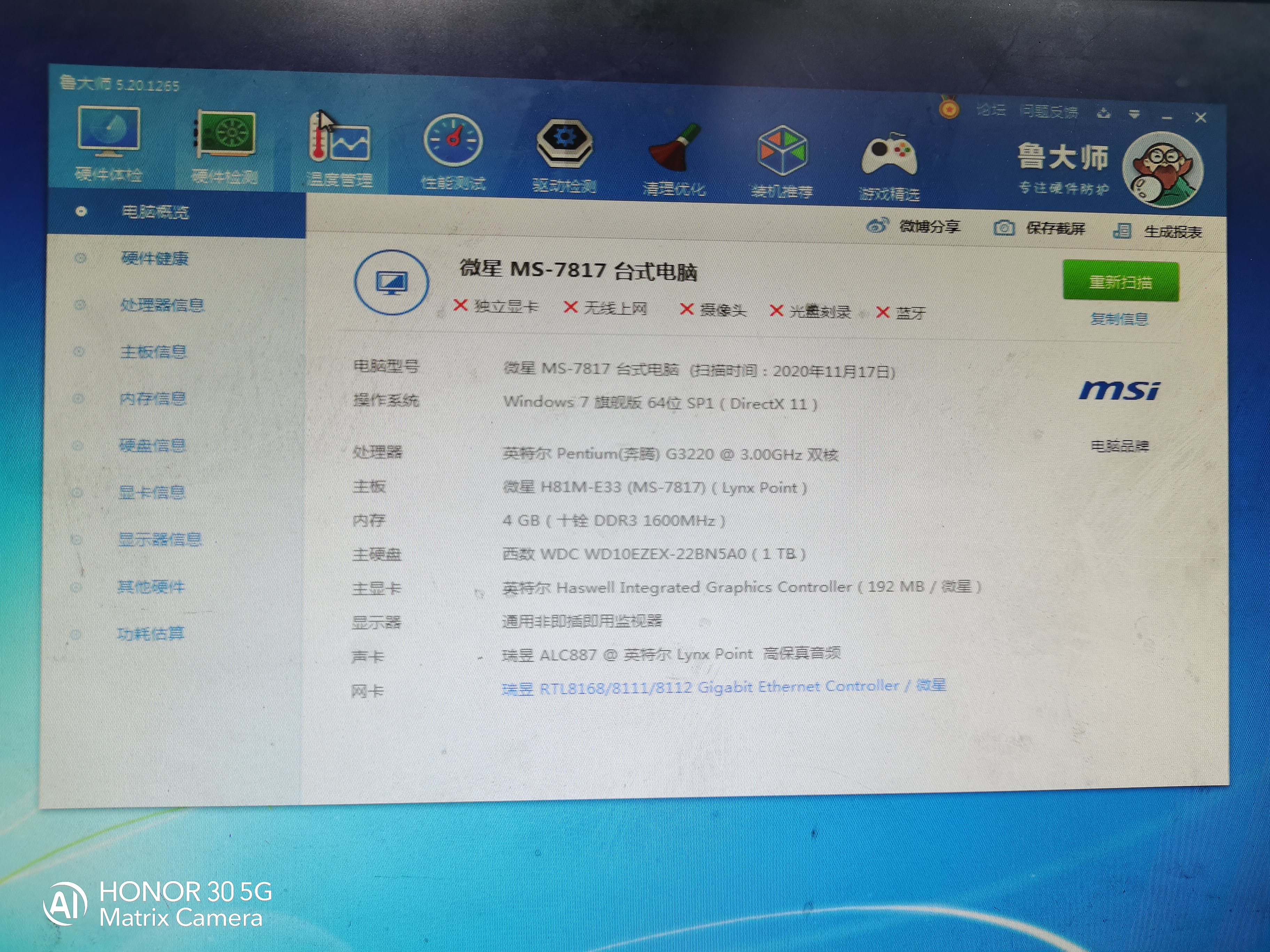This screenshot has width=1270, height=952.
Task: Click 生成报表 text button
Action: tap(1173, 232)
